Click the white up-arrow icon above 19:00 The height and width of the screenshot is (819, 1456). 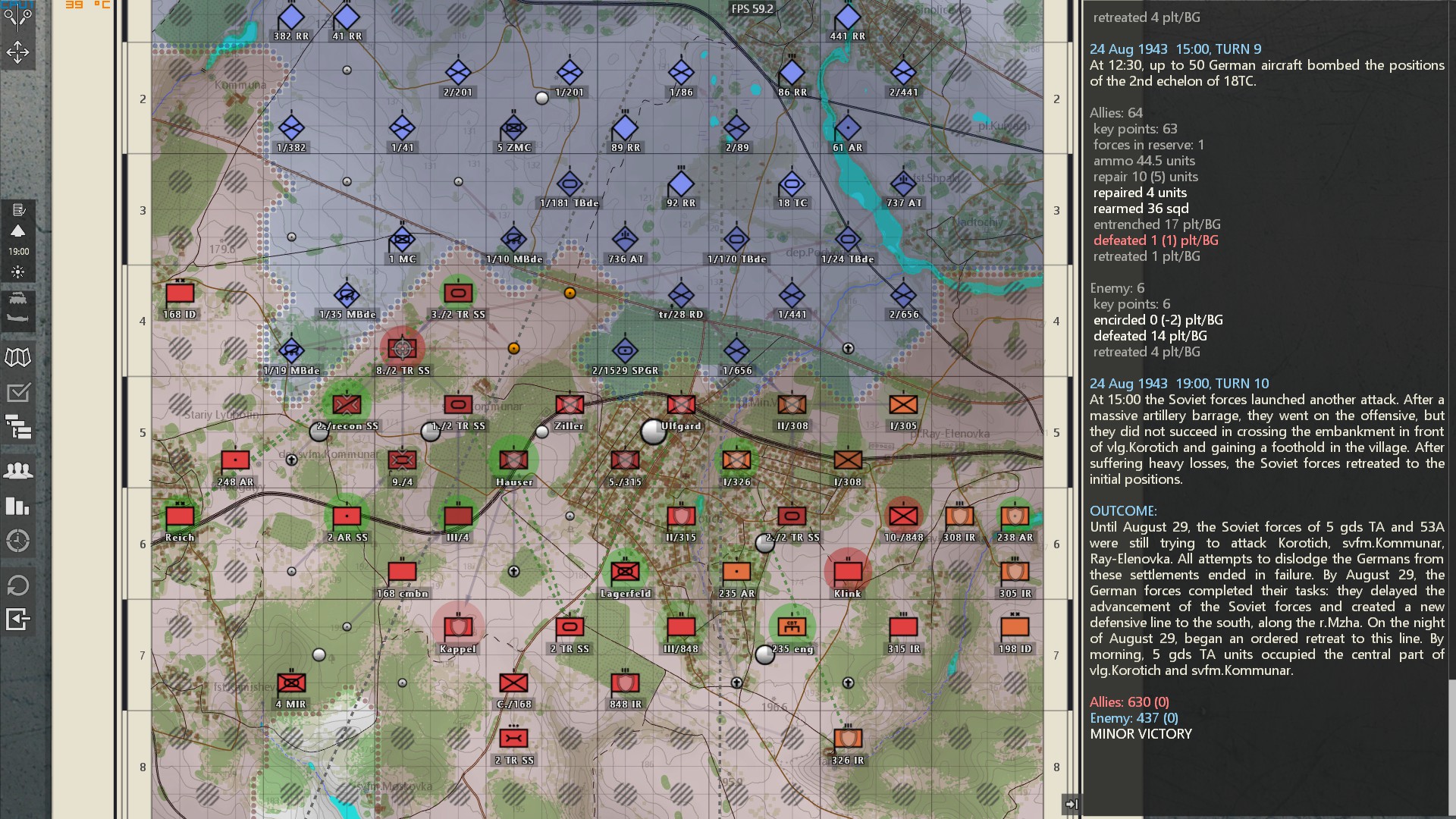(18, 231)
